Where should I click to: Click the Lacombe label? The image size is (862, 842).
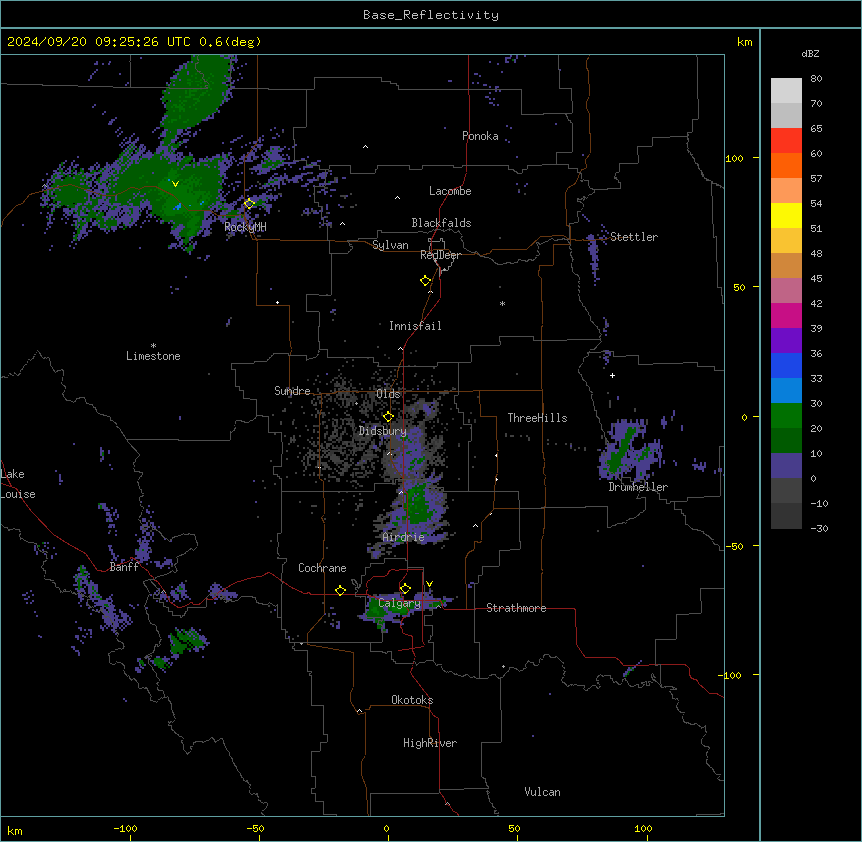(x=450, y=191)
